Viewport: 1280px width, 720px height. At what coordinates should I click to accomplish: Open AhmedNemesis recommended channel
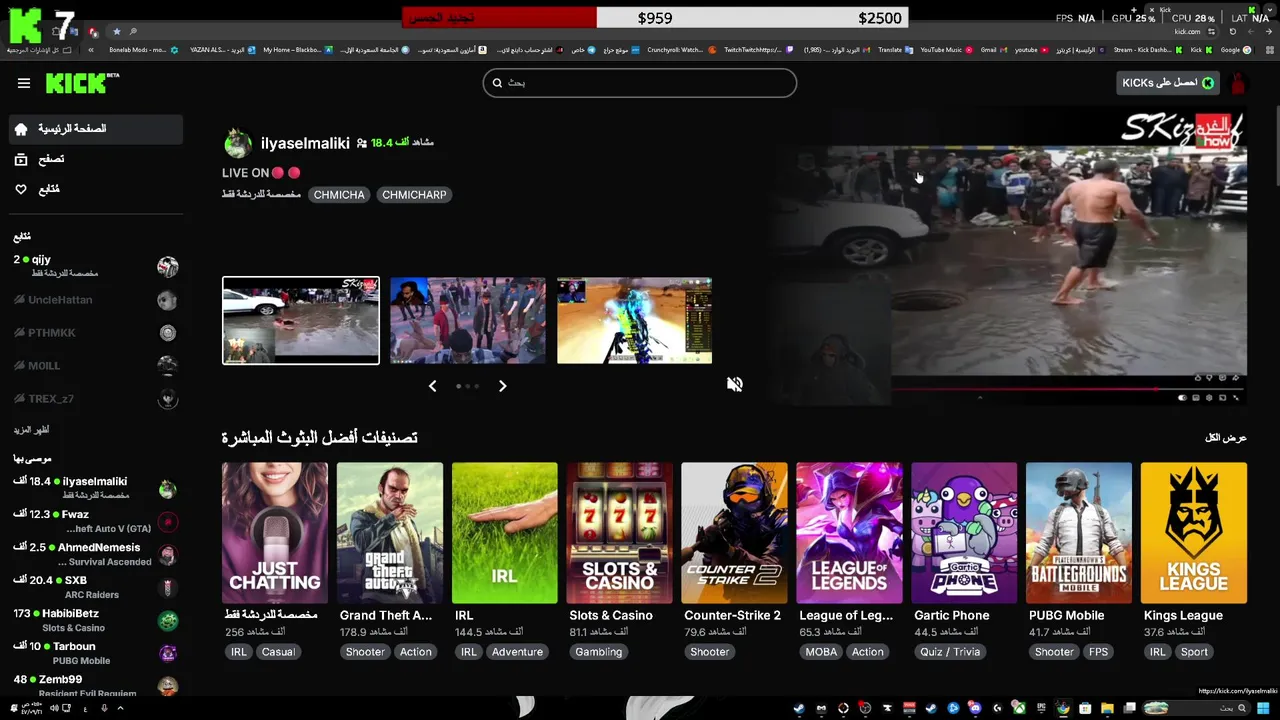point(95,554)
